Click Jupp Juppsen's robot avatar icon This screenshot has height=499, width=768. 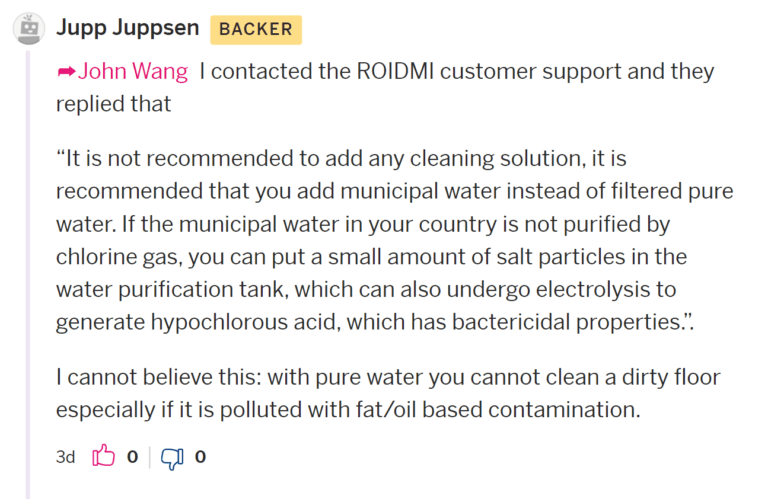29,28
